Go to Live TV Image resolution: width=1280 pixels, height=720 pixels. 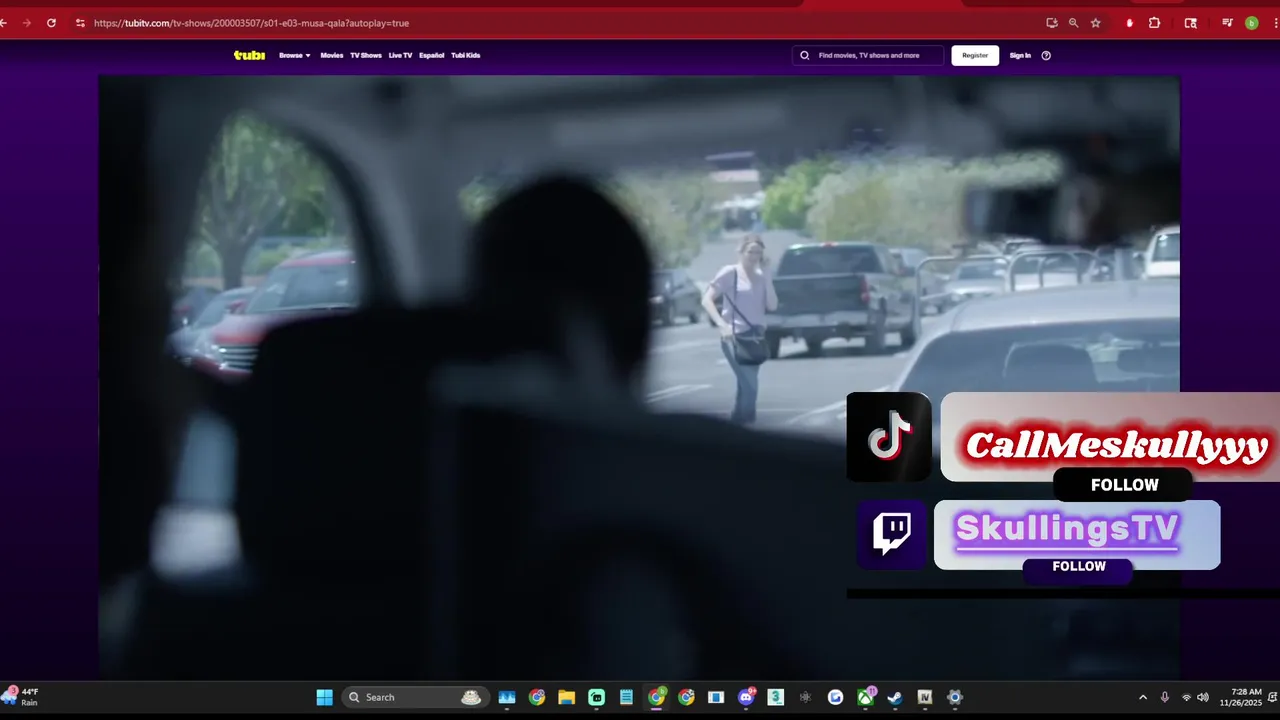click(400, 55)
